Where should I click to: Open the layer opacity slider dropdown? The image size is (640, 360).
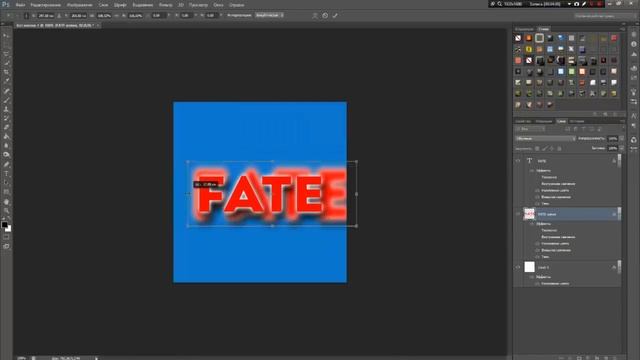point(622,139)
